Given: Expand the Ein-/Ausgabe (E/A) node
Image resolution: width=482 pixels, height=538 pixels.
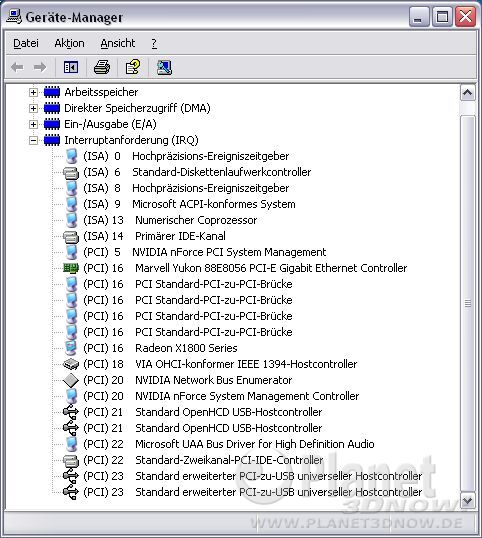Looking at the screenshot, I should click(x=33, y=124).
